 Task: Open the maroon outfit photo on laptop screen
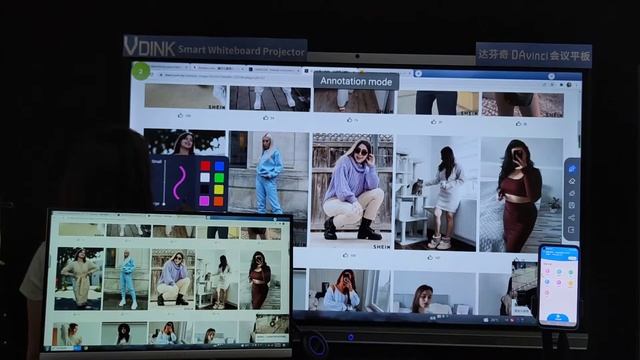tap(260, 280)
